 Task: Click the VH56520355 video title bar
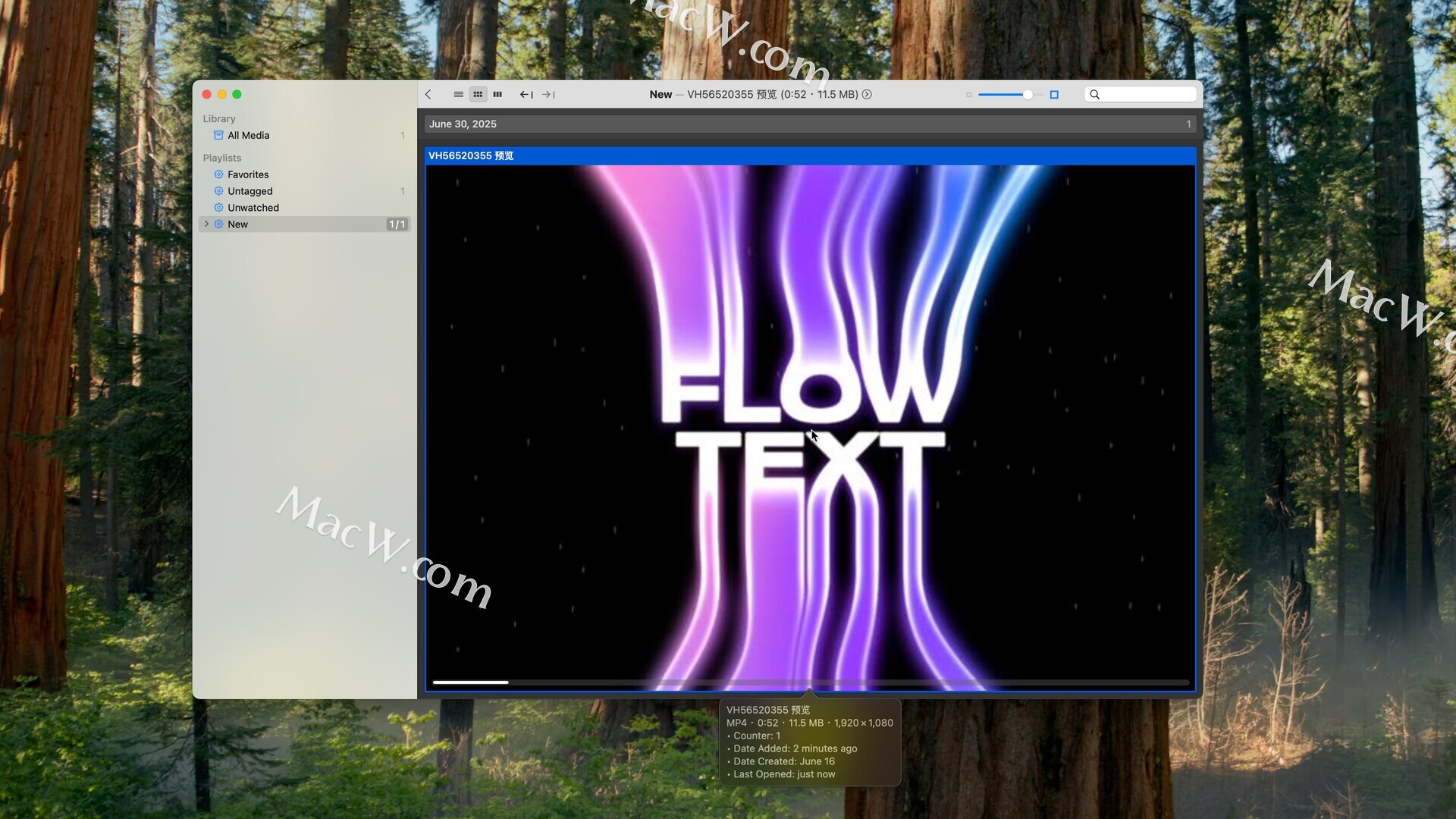[x=810, y=155]
